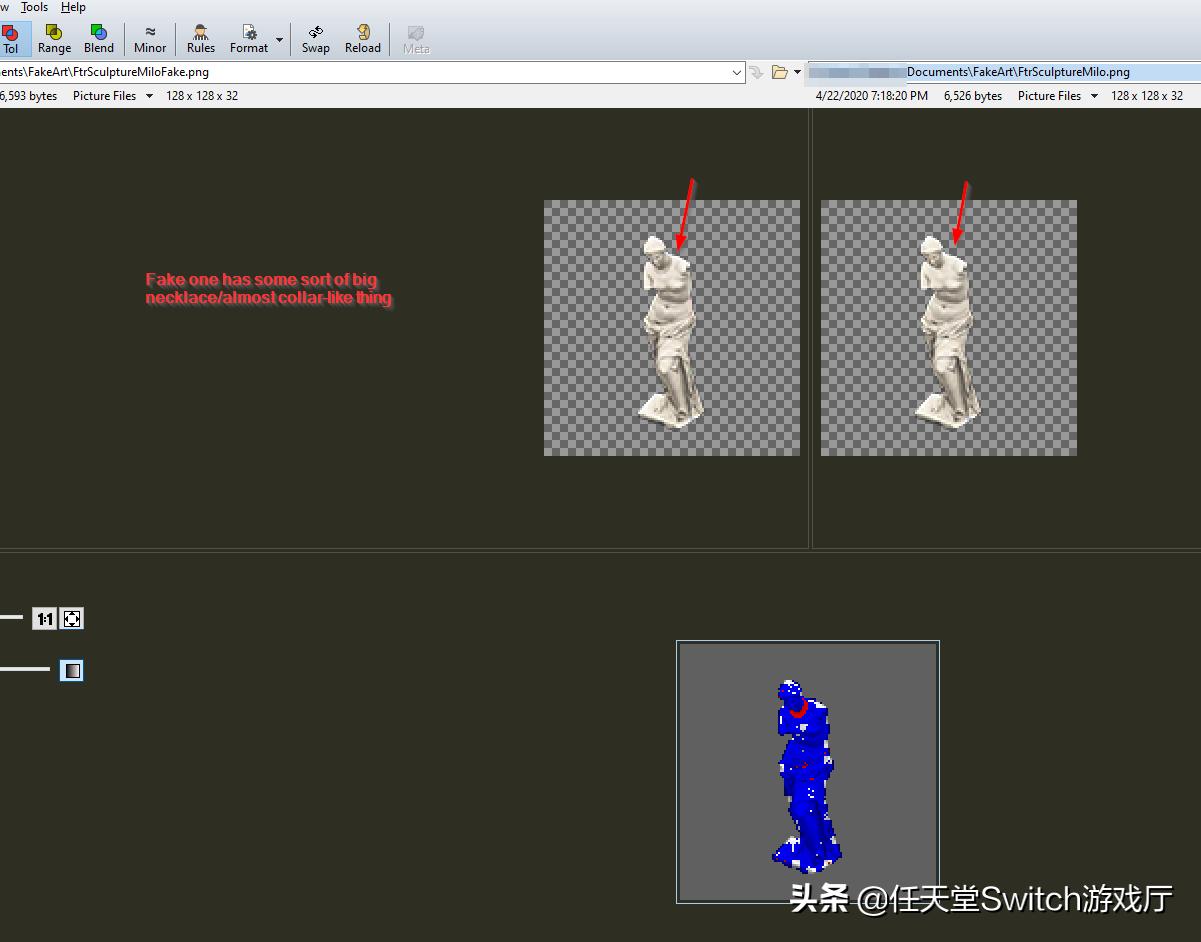Switch to Range comparison mode
The height and width of the screenshot is (942, 1201).
pyautogui.click(x=54, y=39)
